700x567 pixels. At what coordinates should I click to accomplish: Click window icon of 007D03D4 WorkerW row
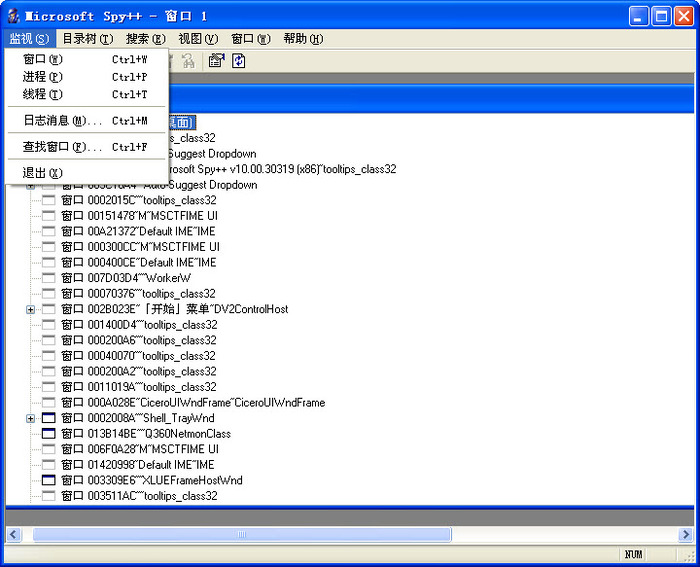[x=49, y=278]
